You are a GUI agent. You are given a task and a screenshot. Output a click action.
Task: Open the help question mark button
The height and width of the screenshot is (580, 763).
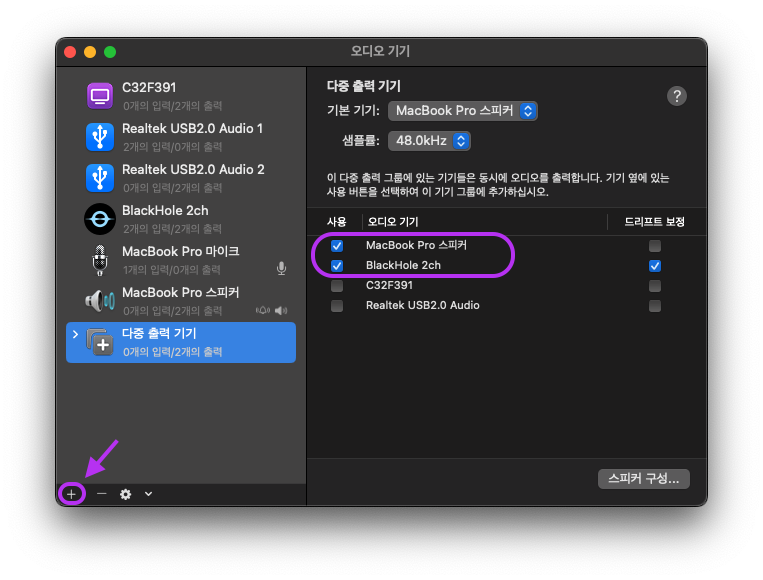point(676,96)
